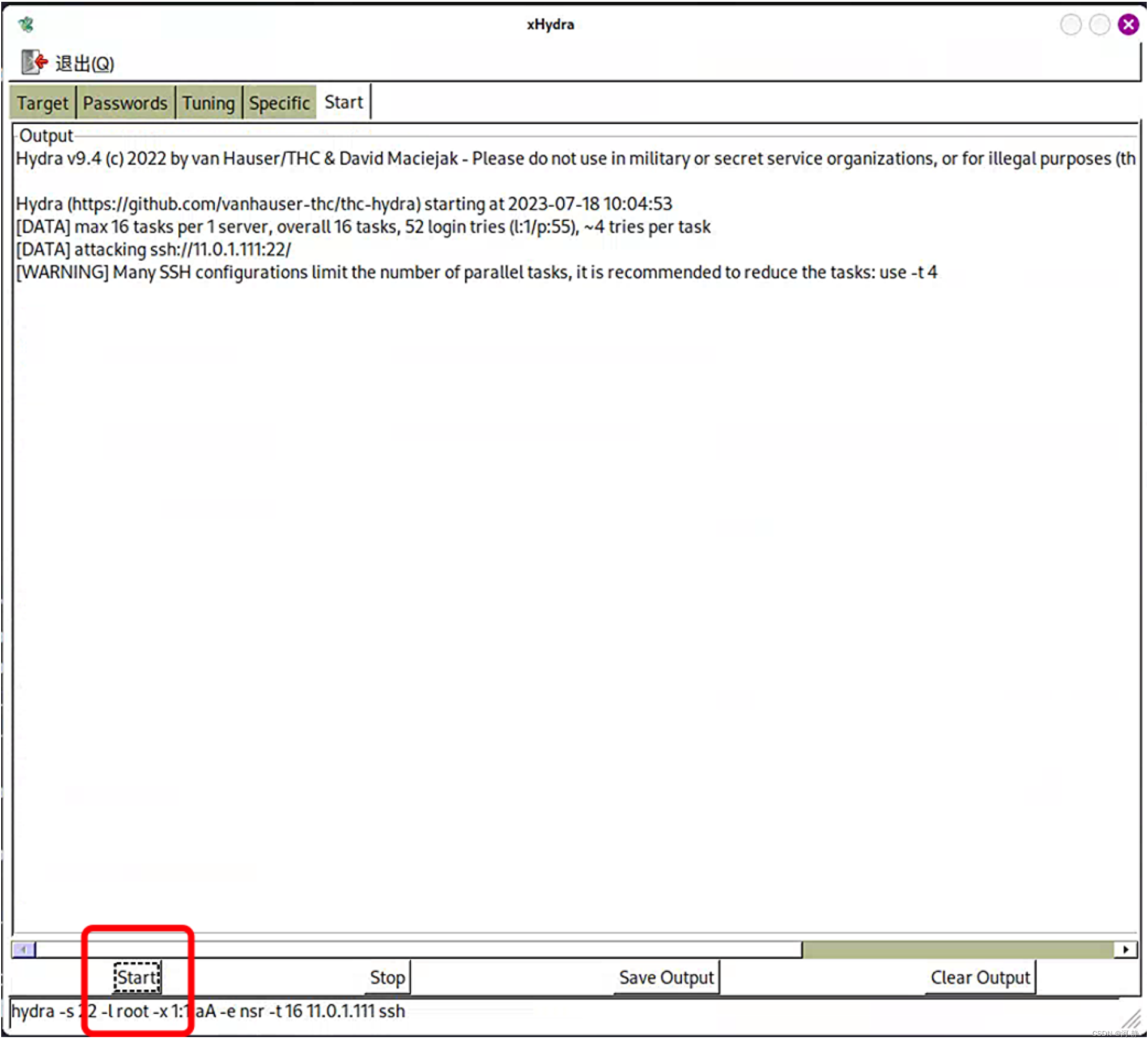Click the '[DATA] attacking ssh://11.0.1.111:22/' line
Screen dimensions: 1148x1043
[x=154, y=249]
